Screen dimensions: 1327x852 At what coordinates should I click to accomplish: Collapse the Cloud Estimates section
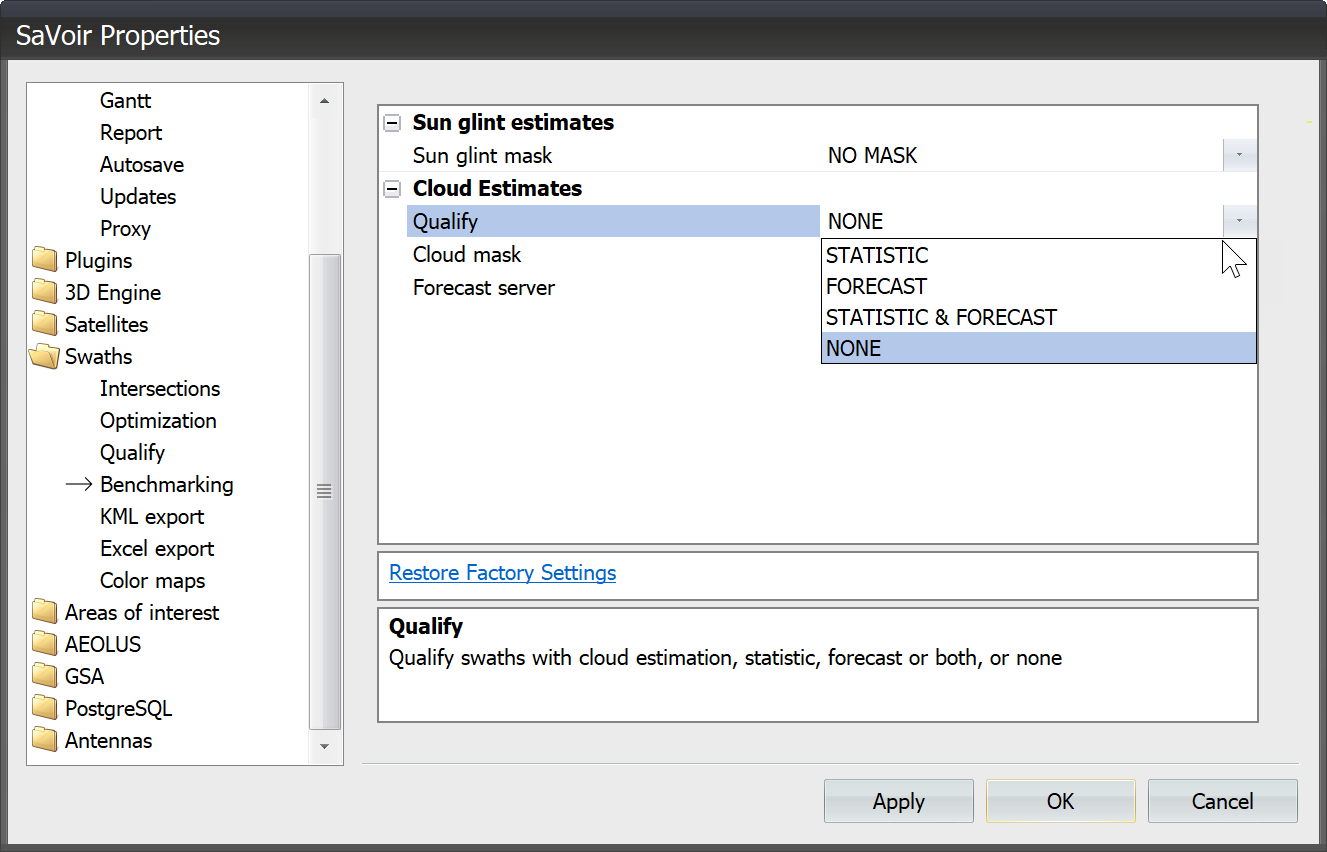point(393,189)
